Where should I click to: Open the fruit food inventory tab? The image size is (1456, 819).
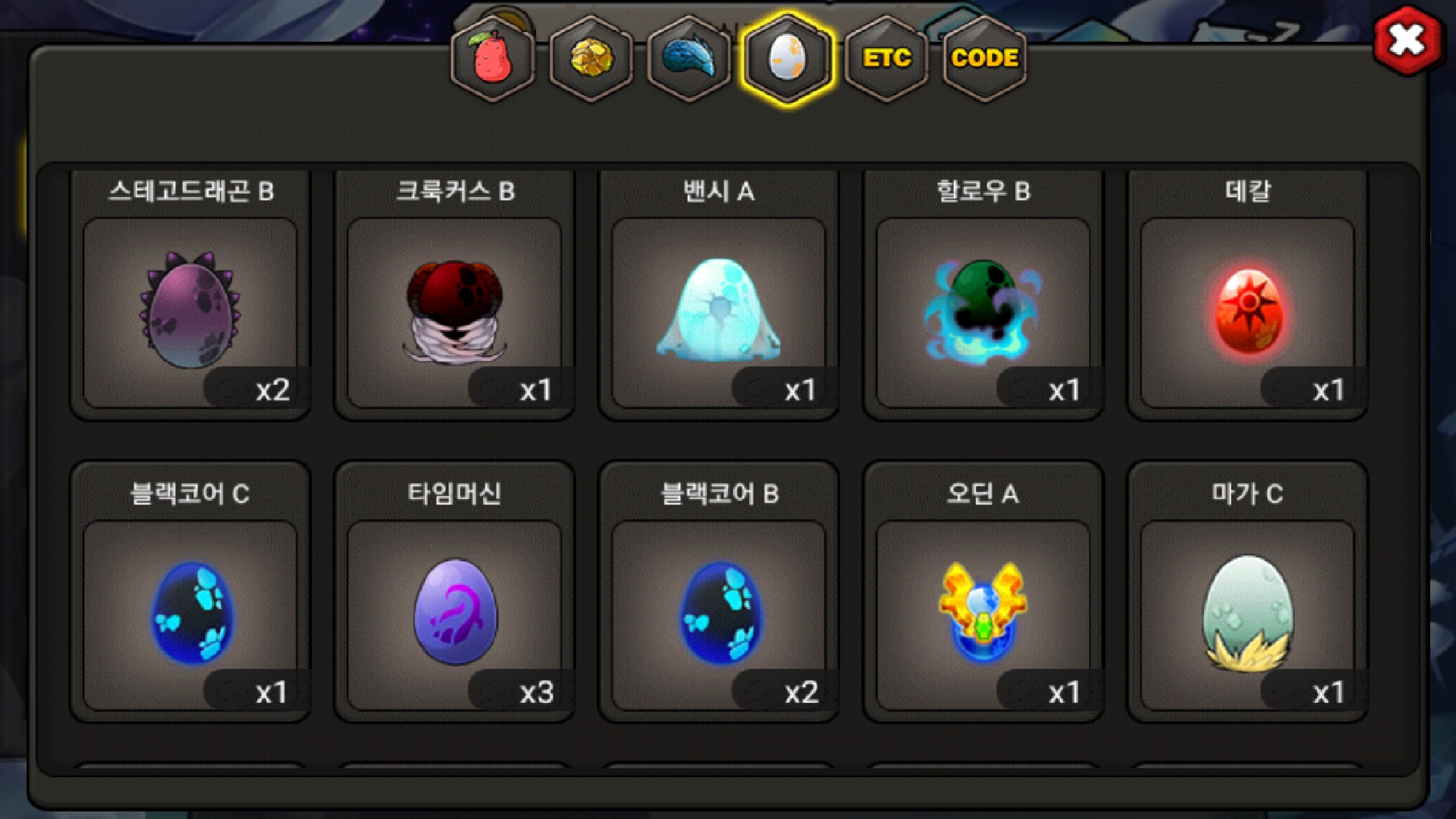pos(493,59)
